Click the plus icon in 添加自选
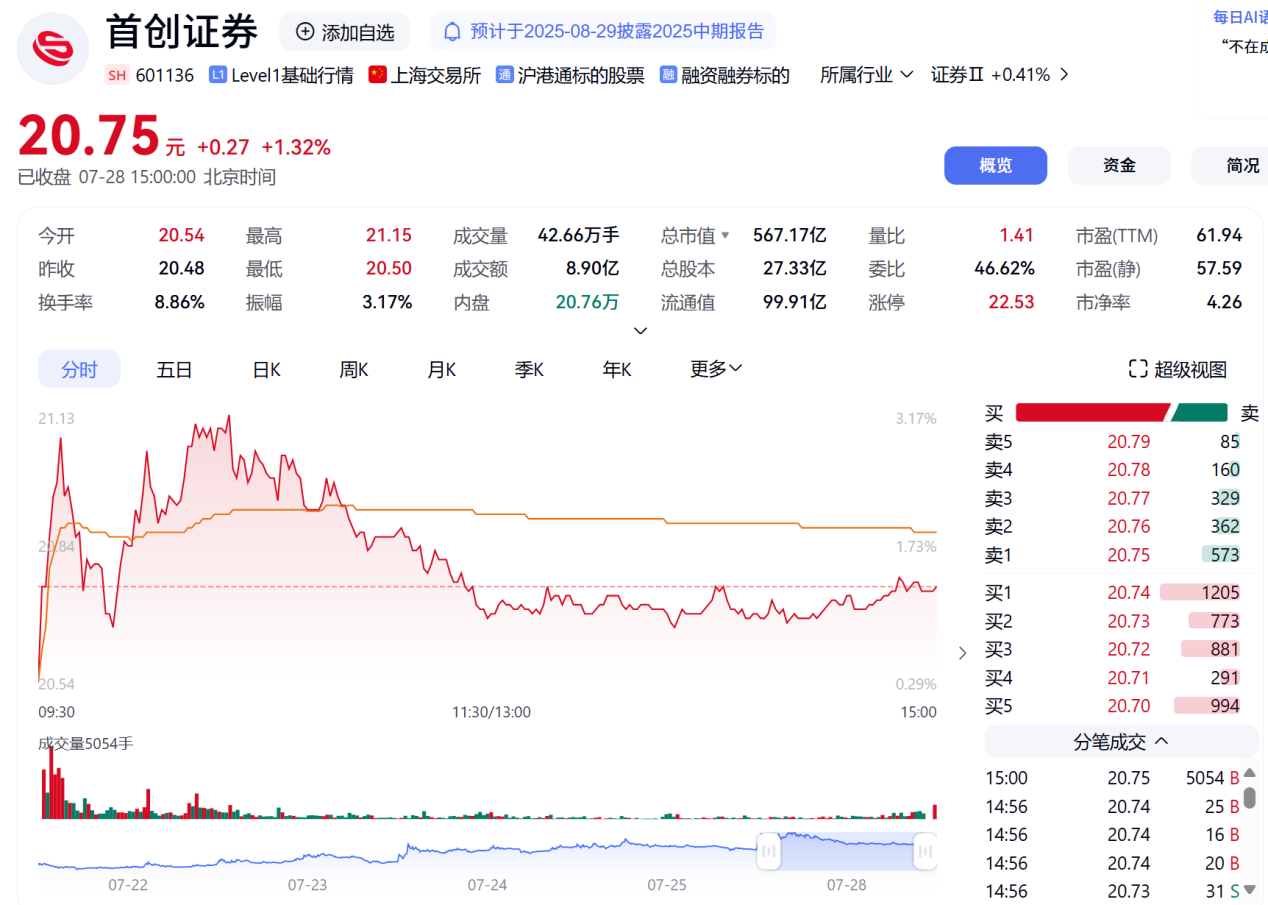This screenshot has height=905, width=1268. (305, 32)
